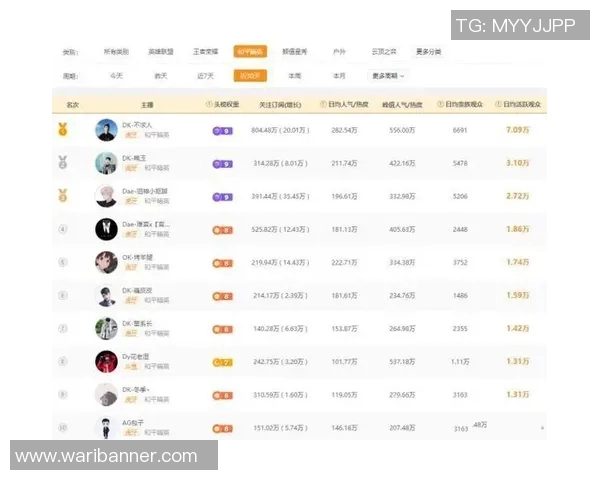Screen dimensions: 600x480
Task: Click info icon beside 日均弹幕观众 header
Action: 440,104
